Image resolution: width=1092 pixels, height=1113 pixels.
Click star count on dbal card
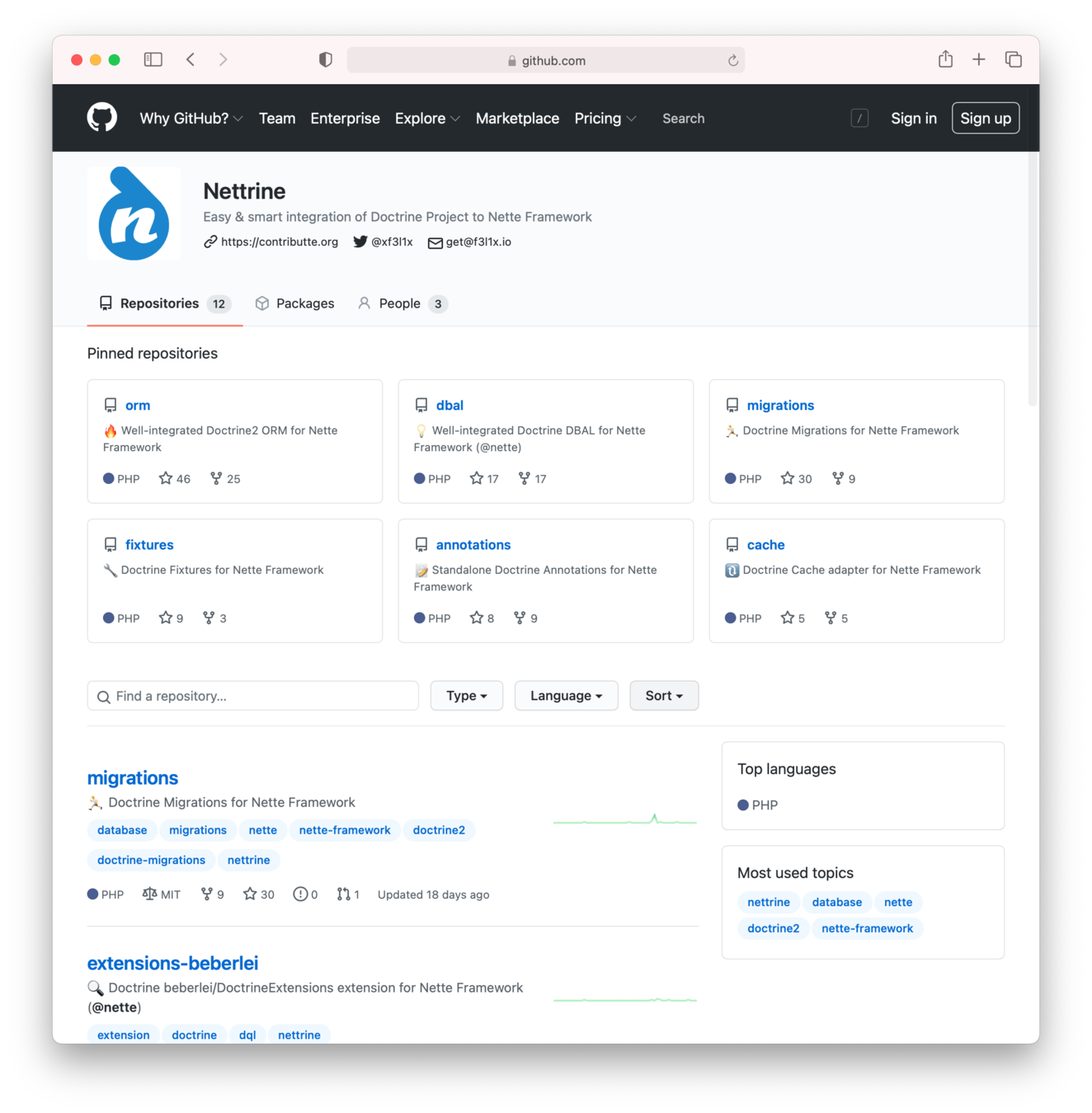click(484, 478)
